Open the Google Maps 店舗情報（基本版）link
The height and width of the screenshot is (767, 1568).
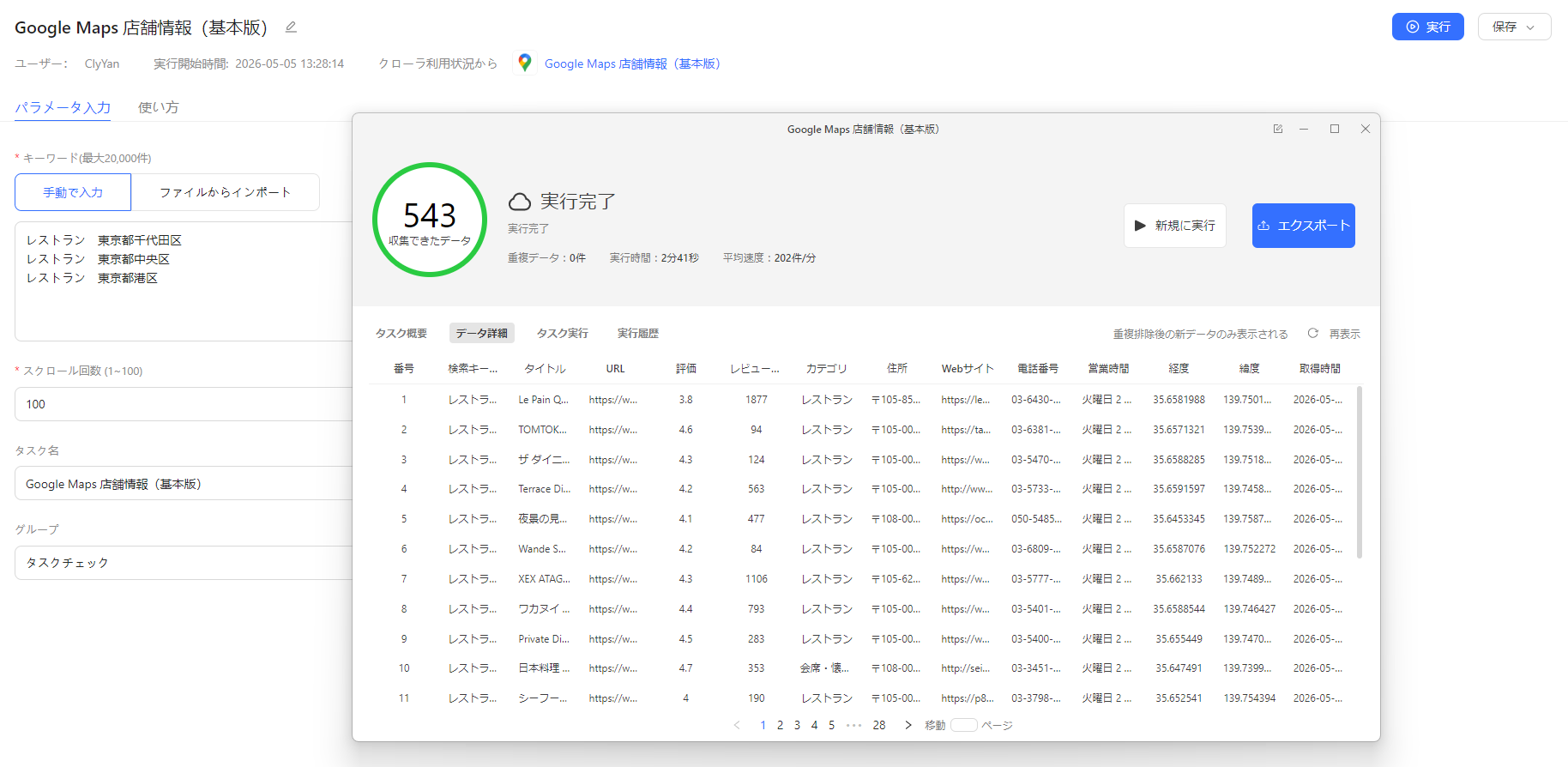632,63
